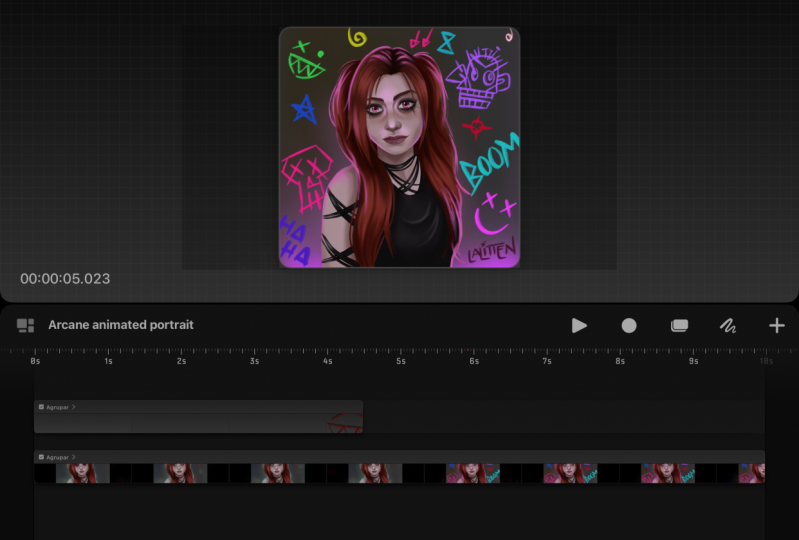The width and height of the screenshot is (799, 540).
Task: Jump to the 3s mark on ruler
Action: (x=254, y=361)
